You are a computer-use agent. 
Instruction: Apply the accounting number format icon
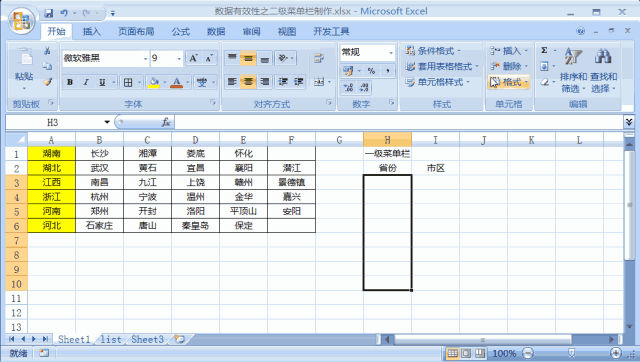pos(348,71)
